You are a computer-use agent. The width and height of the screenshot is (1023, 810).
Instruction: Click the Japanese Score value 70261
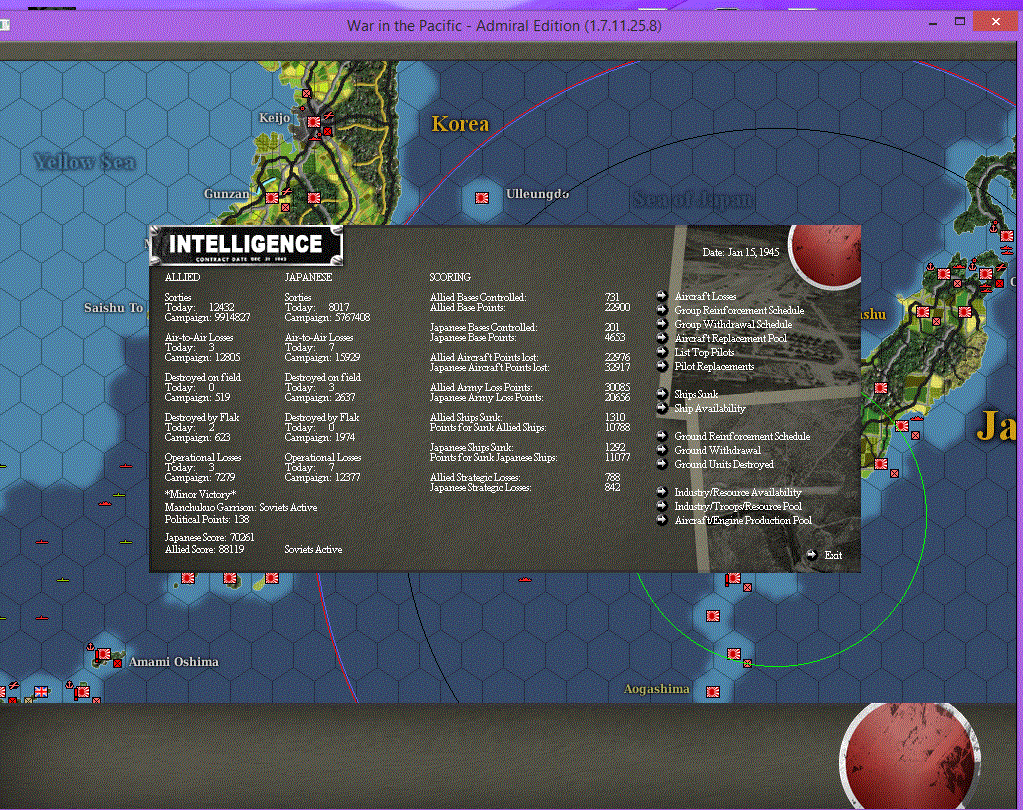242,537
